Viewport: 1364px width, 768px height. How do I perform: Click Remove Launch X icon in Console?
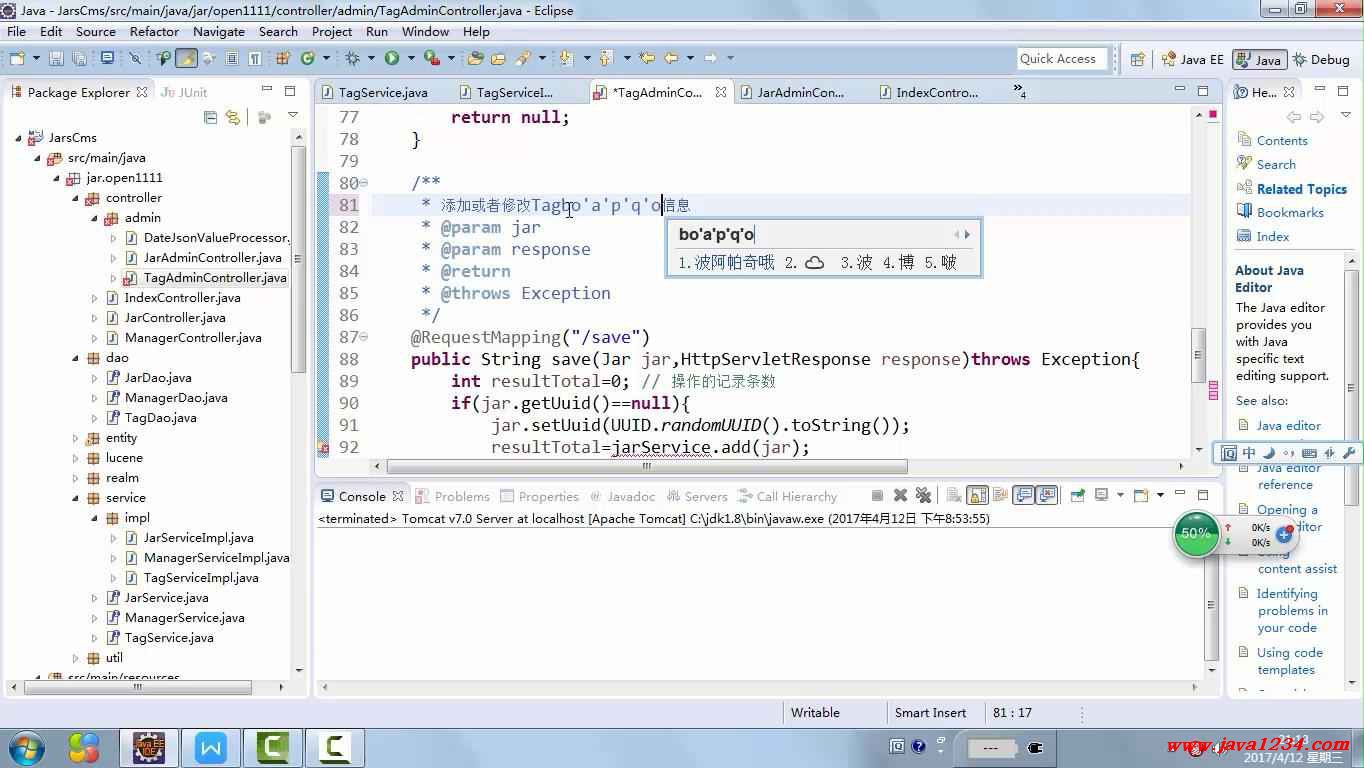point(900,495)
